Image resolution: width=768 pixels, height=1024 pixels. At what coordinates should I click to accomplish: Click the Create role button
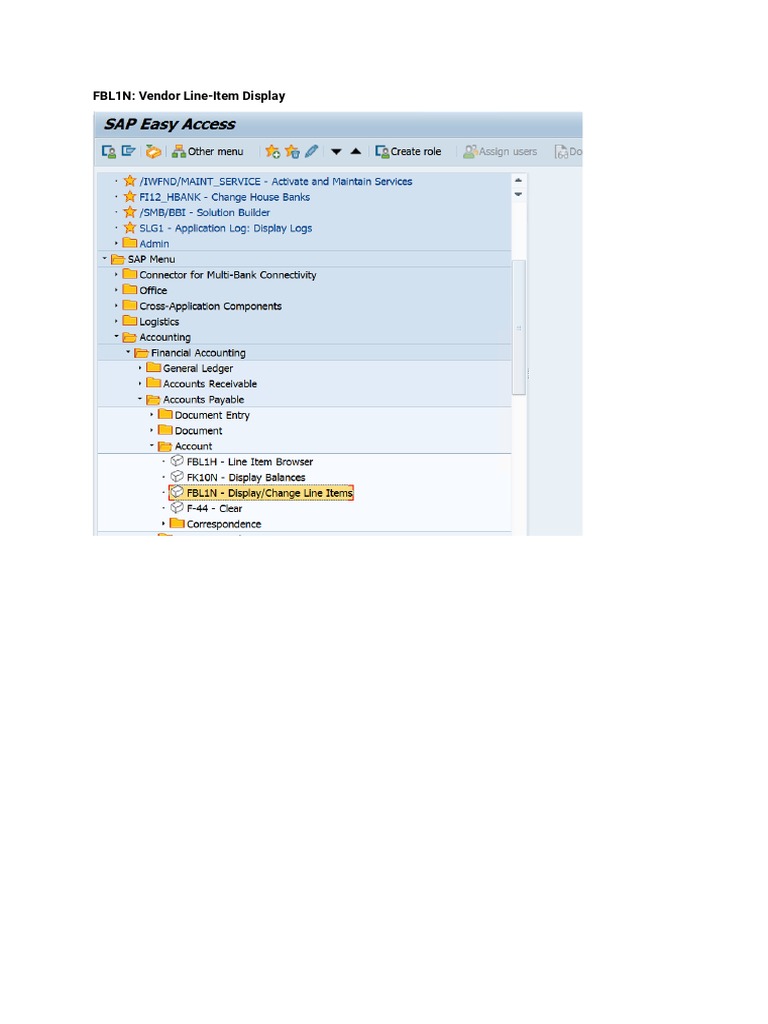[408, 152]
